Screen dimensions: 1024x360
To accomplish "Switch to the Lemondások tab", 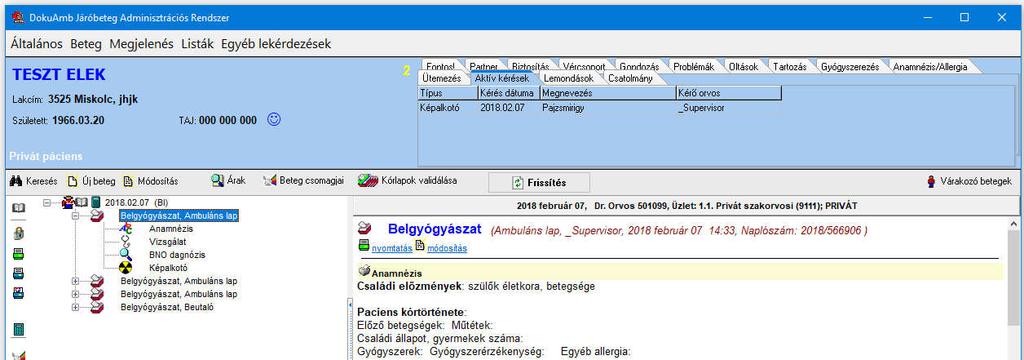I will coord(568,78).
